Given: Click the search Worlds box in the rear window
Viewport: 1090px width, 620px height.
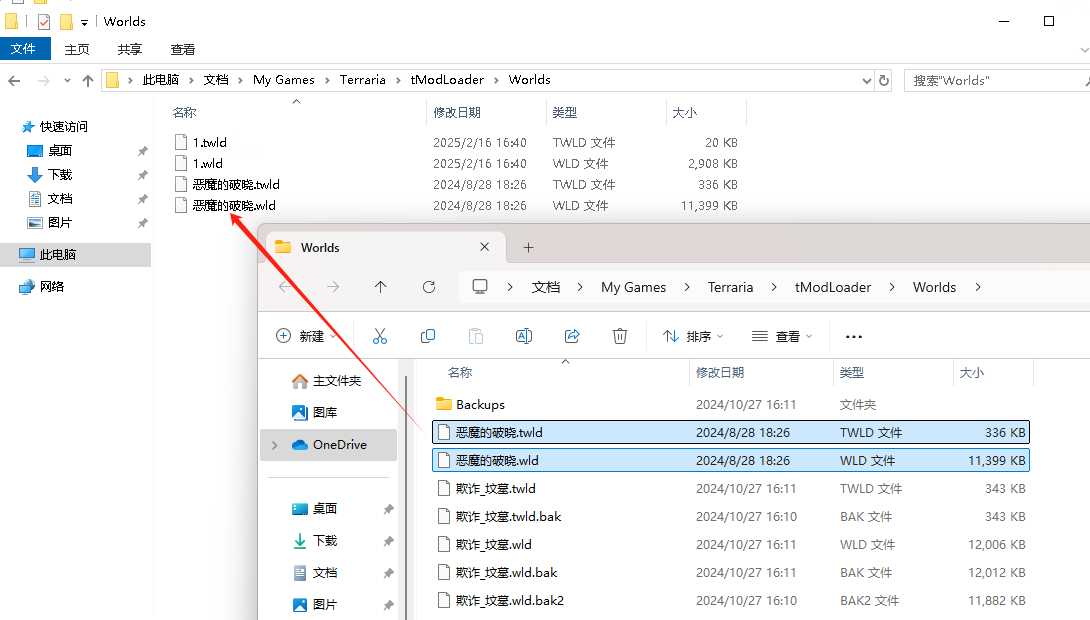Looking at the screenshot, I should click(996, 81).
